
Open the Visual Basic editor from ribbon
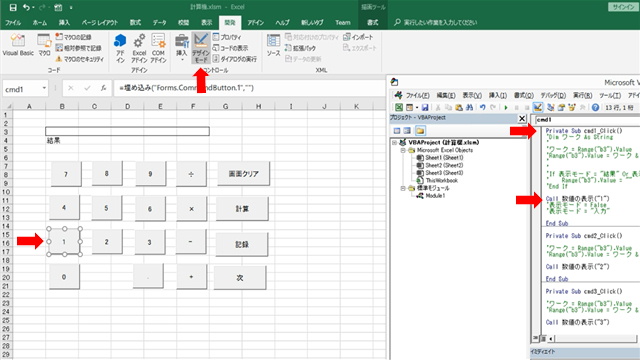(18, 45)
